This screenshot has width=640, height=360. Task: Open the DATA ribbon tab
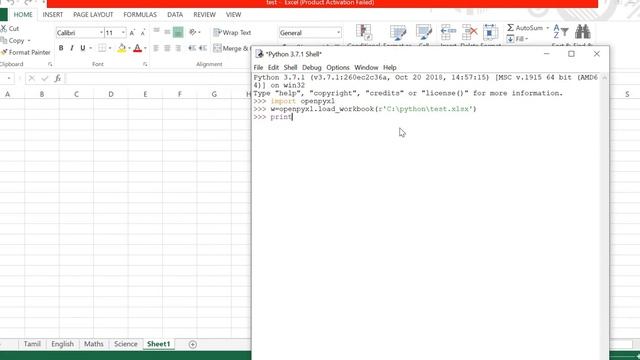click(x=175, y=14)
